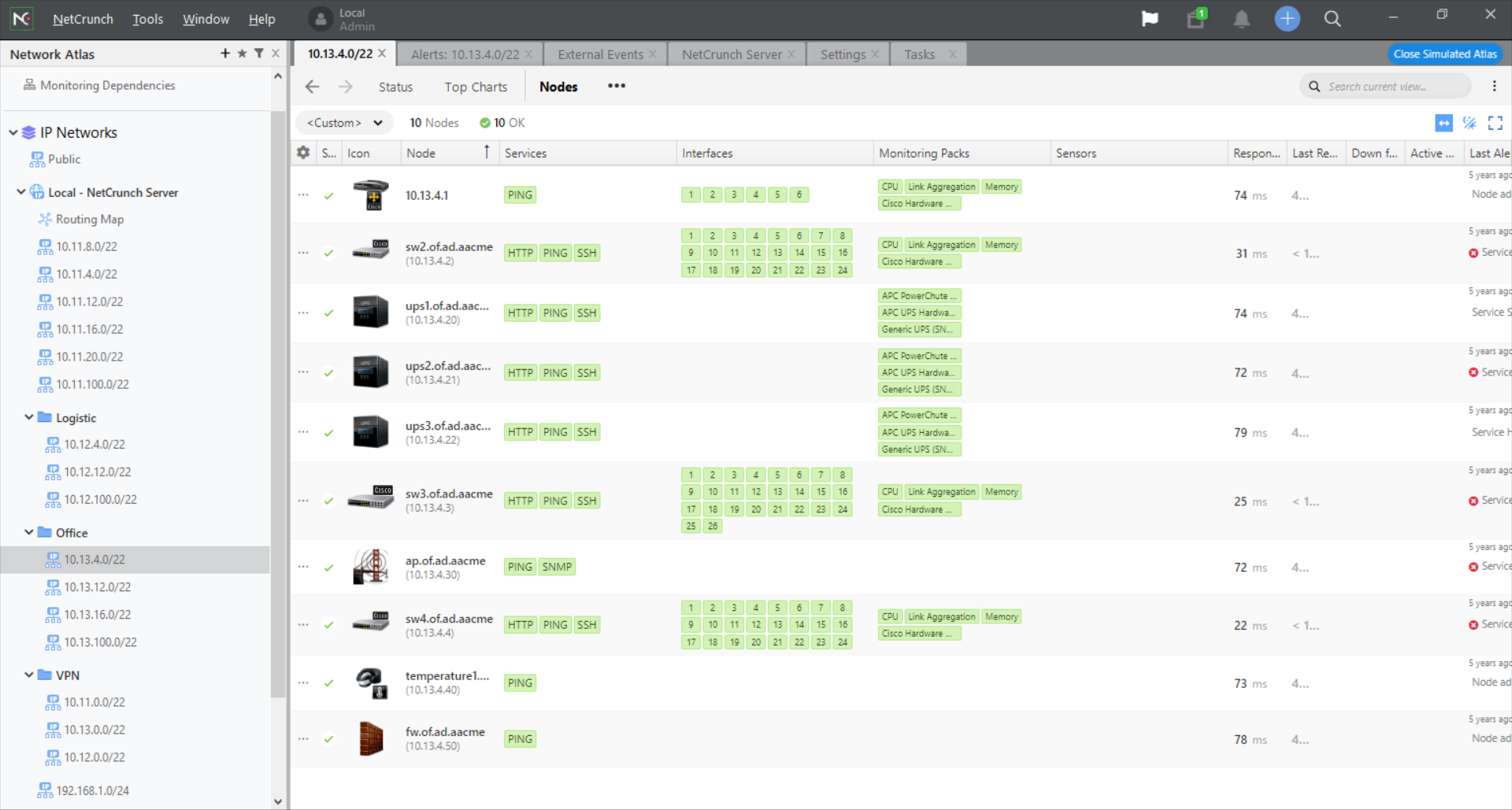Click interface 26 of sw3.of.ad.aacme
Screen dimensions: 1512x810
click(x=712, y=526)
